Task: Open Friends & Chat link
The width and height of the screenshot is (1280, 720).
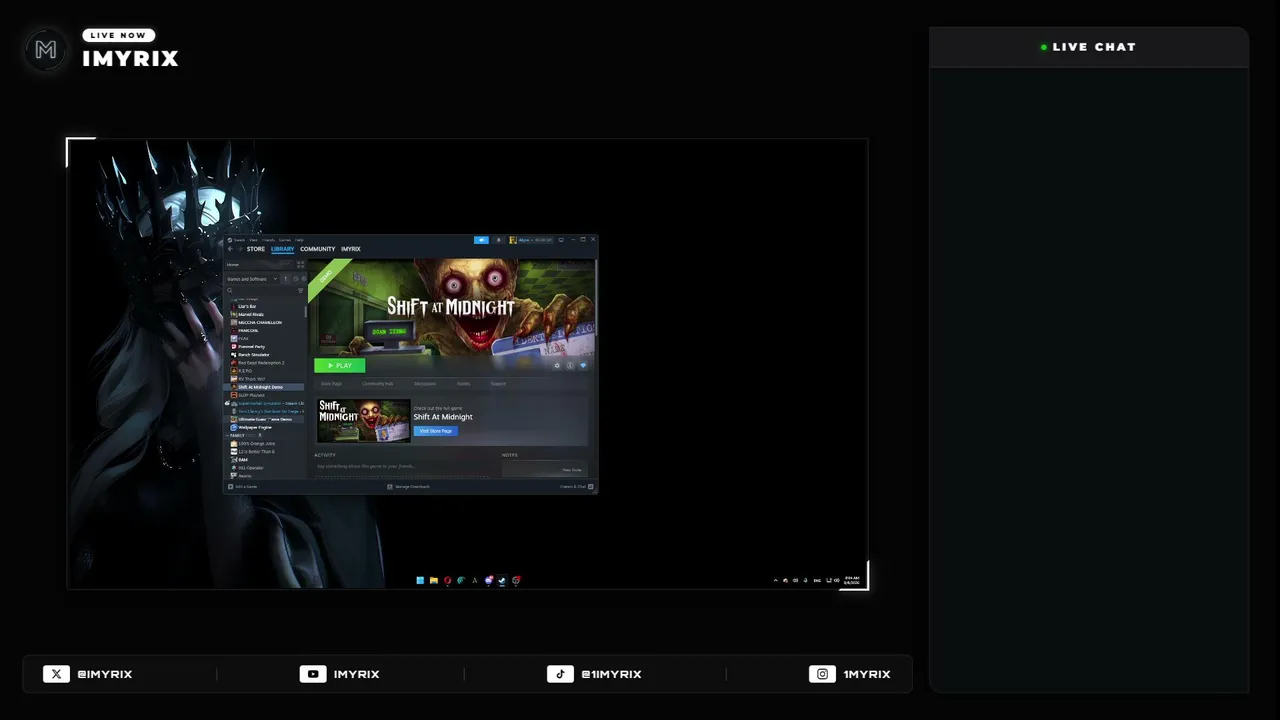Action: tap(573, 487)
